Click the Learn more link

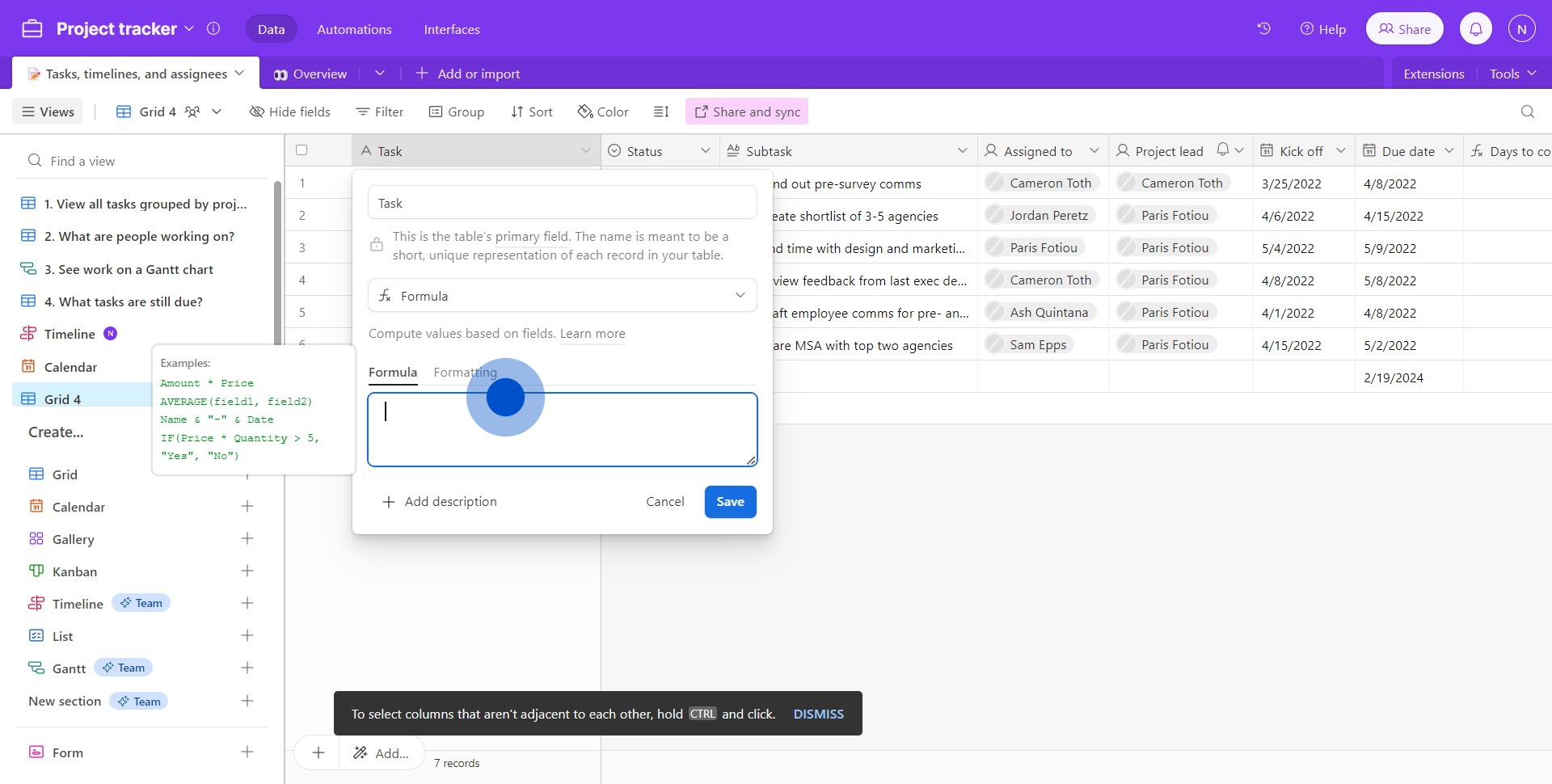593,334
